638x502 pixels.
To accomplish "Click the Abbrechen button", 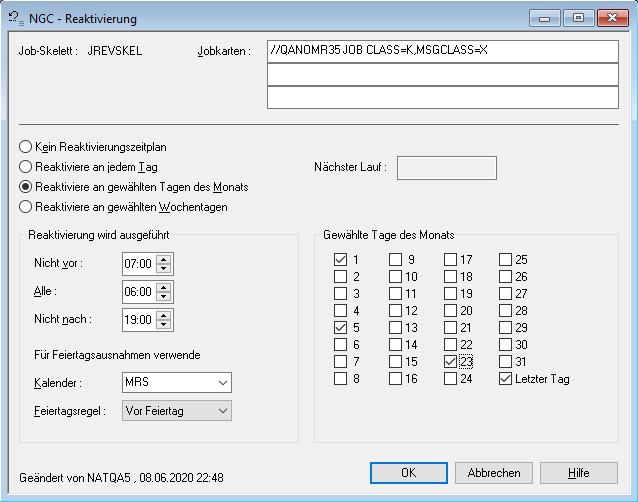I will pos(493,472).
